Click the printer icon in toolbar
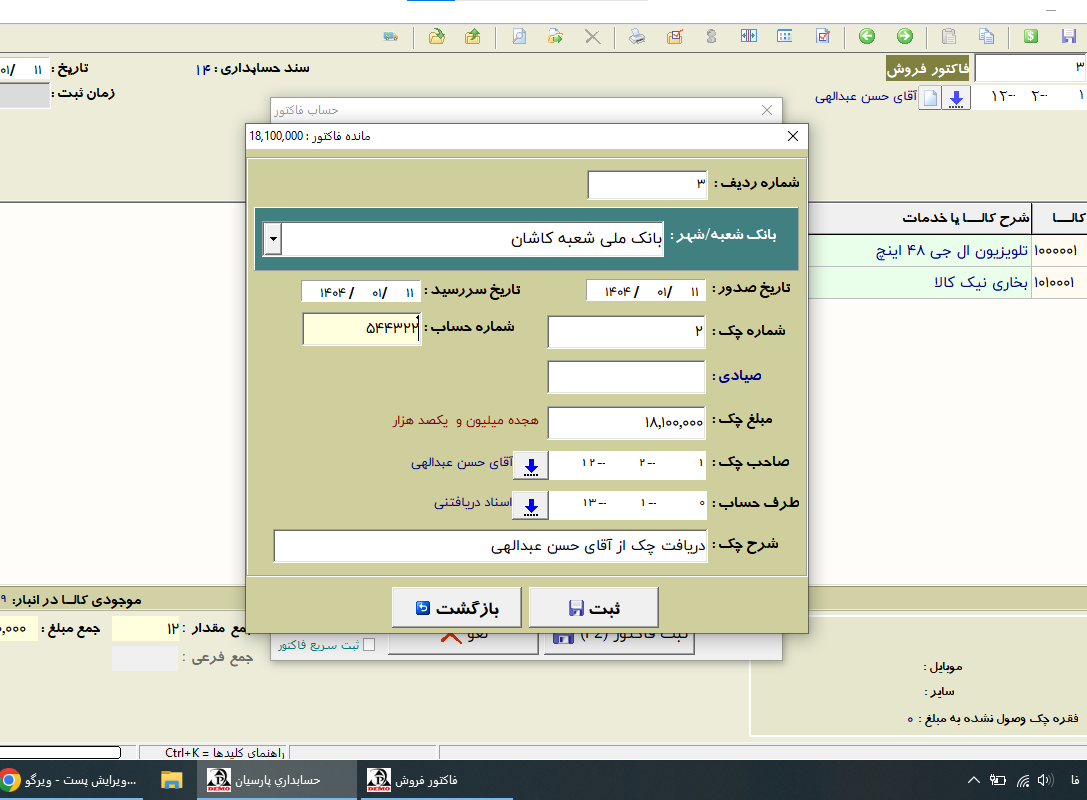This screenshot has width=1087, height=800. pos(636,37)
